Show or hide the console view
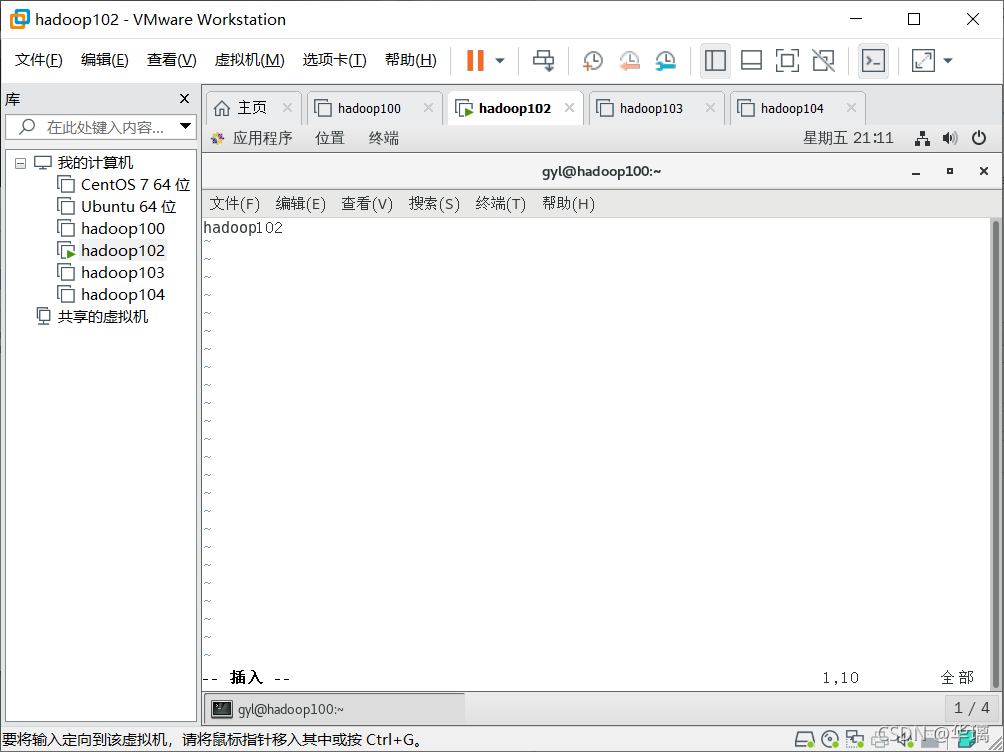This screenshot has width=1004, height=752. click(x=873, y=60)
